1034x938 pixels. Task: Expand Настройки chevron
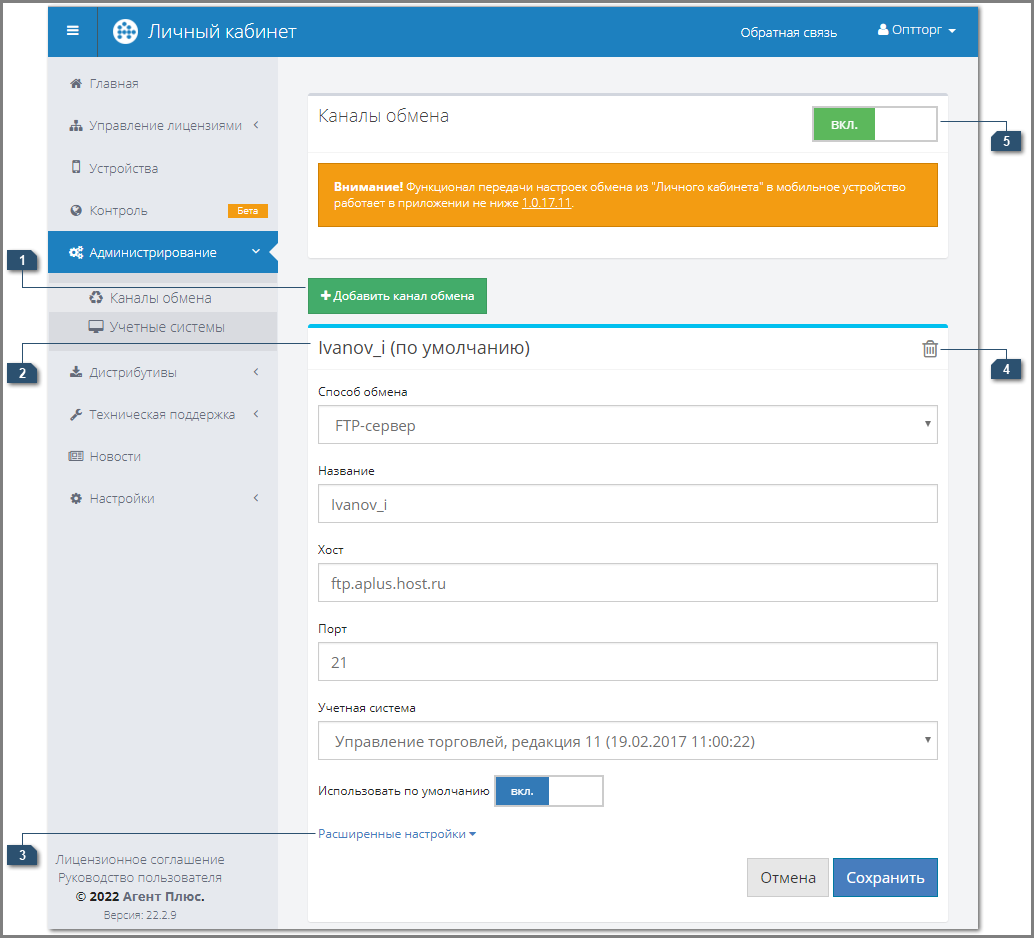pyautogui.click(x=256, y=498)
